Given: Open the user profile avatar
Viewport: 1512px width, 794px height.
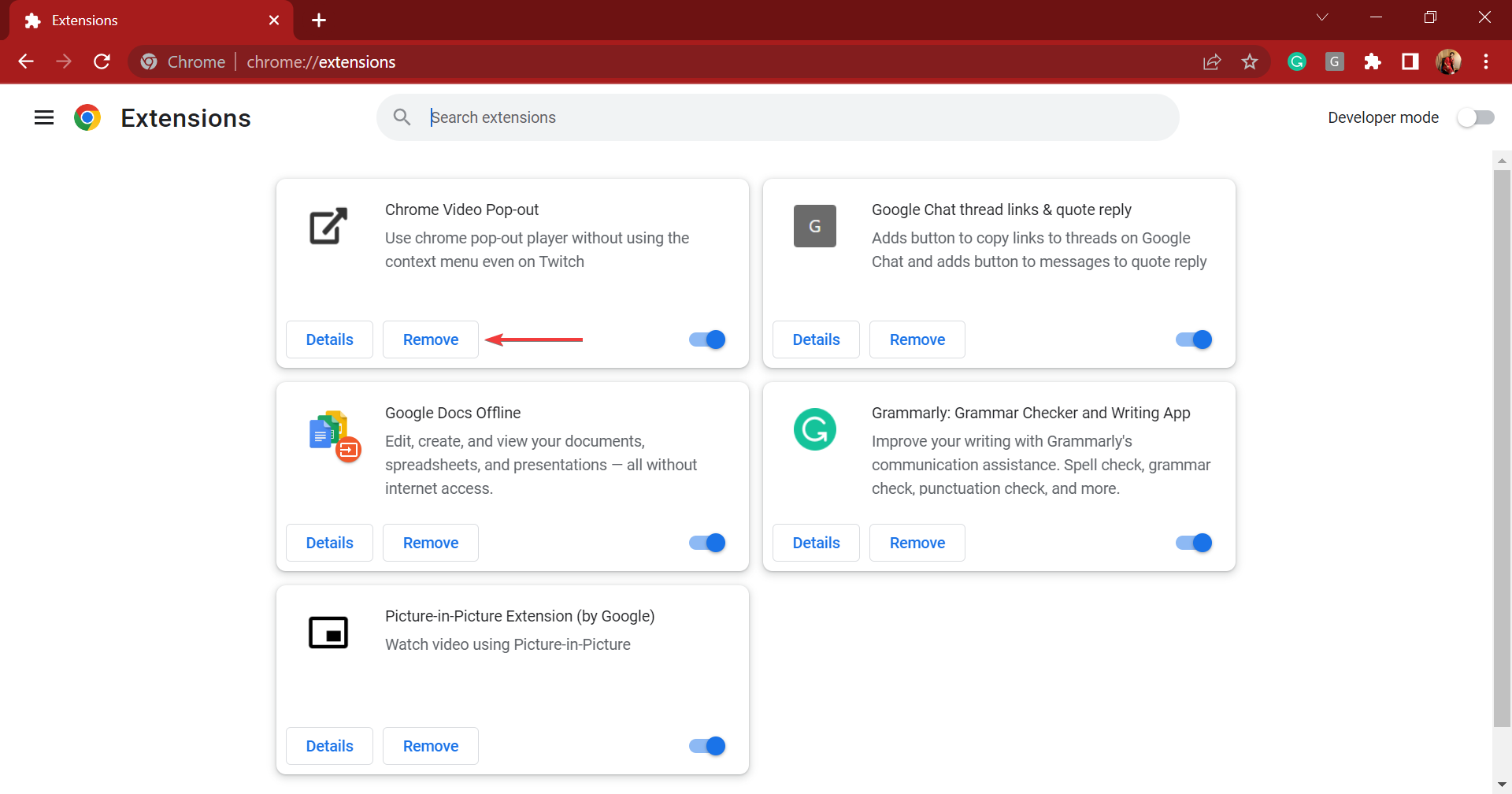Looking at the screenshot, I should (x=1448, y=61).
